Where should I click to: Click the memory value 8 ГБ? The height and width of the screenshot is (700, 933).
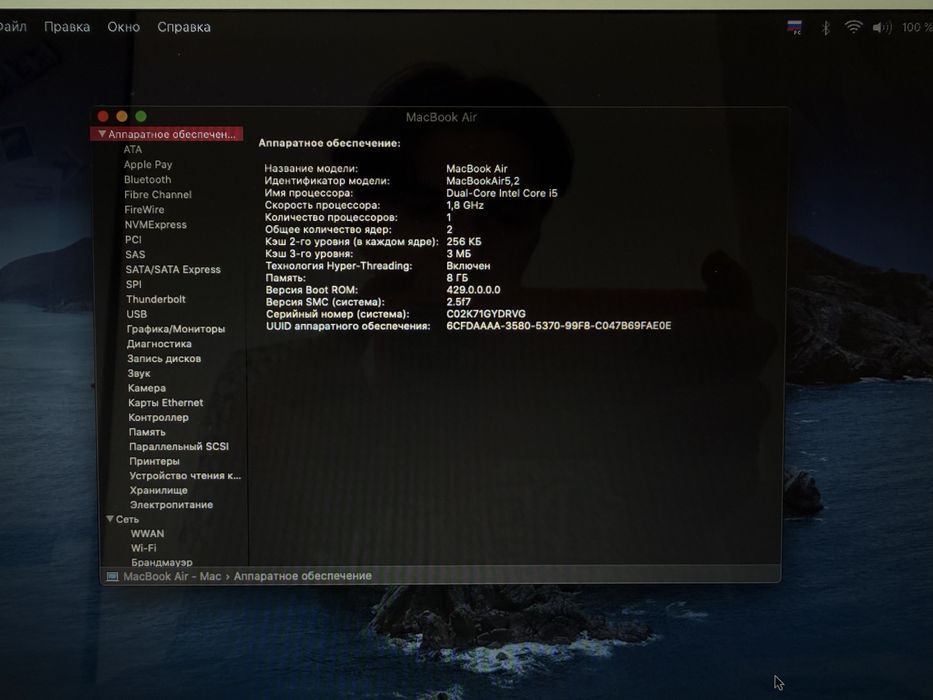457,278
